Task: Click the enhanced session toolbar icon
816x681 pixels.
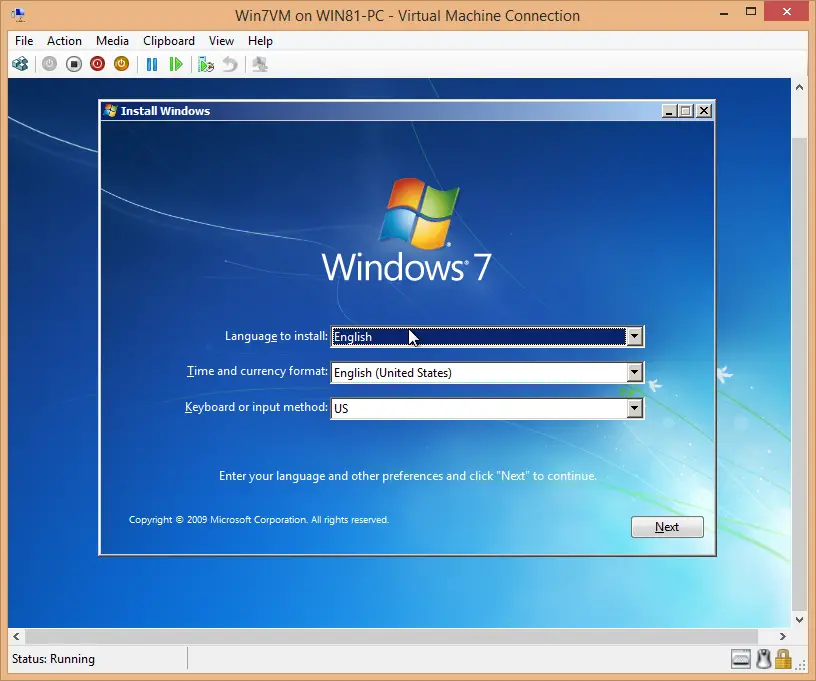Action: click(260, 65)
